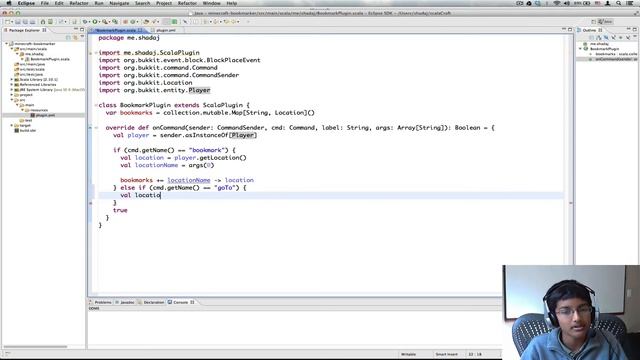Image resolution: width=640 pixels, height=360 pixels.
Task: Switch to BookmarkPlugin.scala editor tab
Action: pyautogui.click(x=115, y=30)
